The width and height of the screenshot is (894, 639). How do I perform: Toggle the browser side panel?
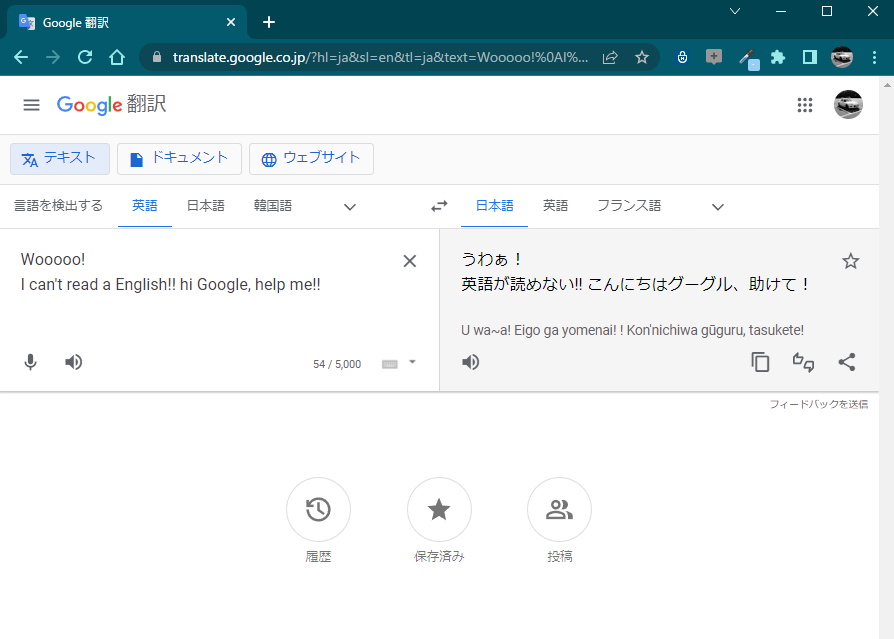810,57
